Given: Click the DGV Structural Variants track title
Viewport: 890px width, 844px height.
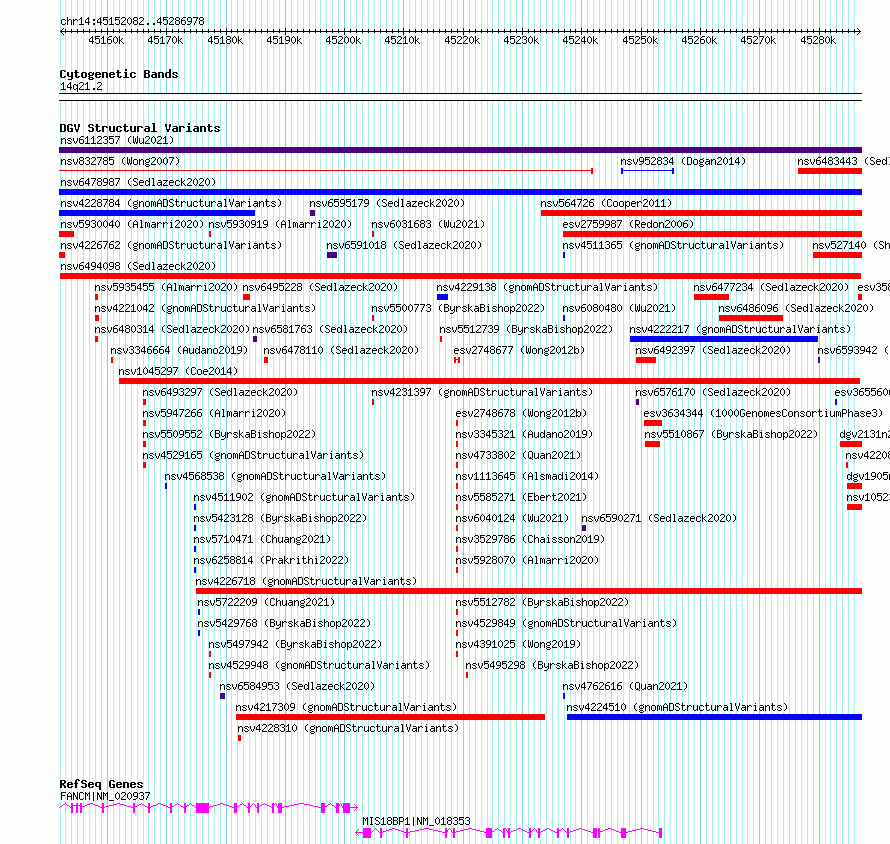Looking at the screenshot, I should coord(140,128).
